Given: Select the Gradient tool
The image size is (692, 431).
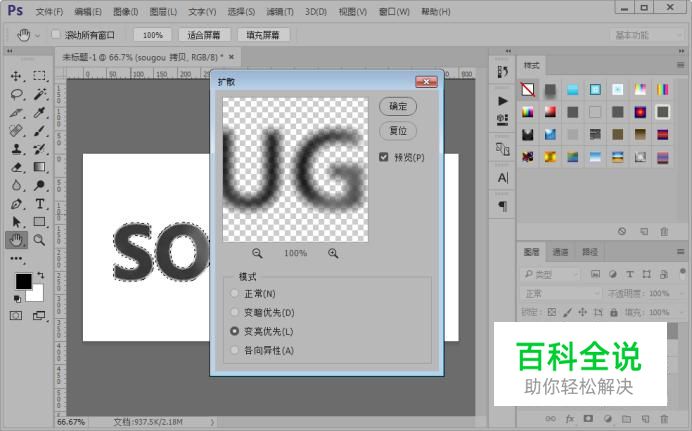Looking at the screenshot, I should tap(39, 167).
